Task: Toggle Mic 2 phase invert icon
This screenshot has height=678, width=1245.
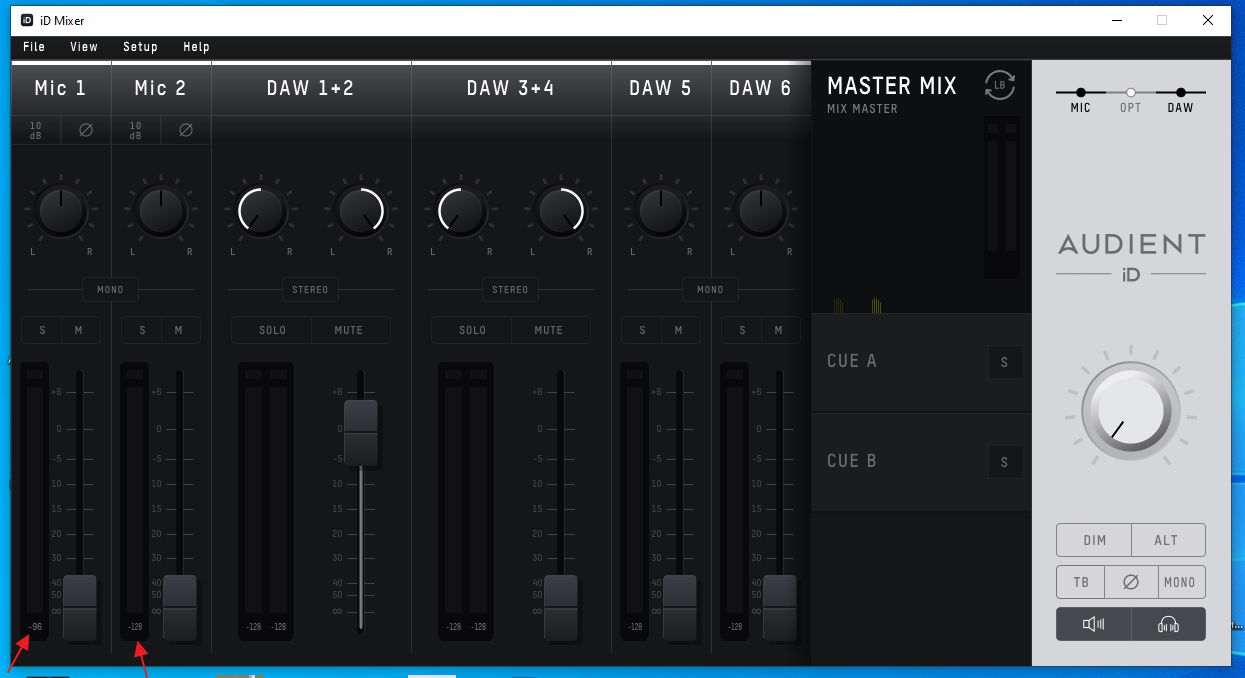Action: click(186, 130)
